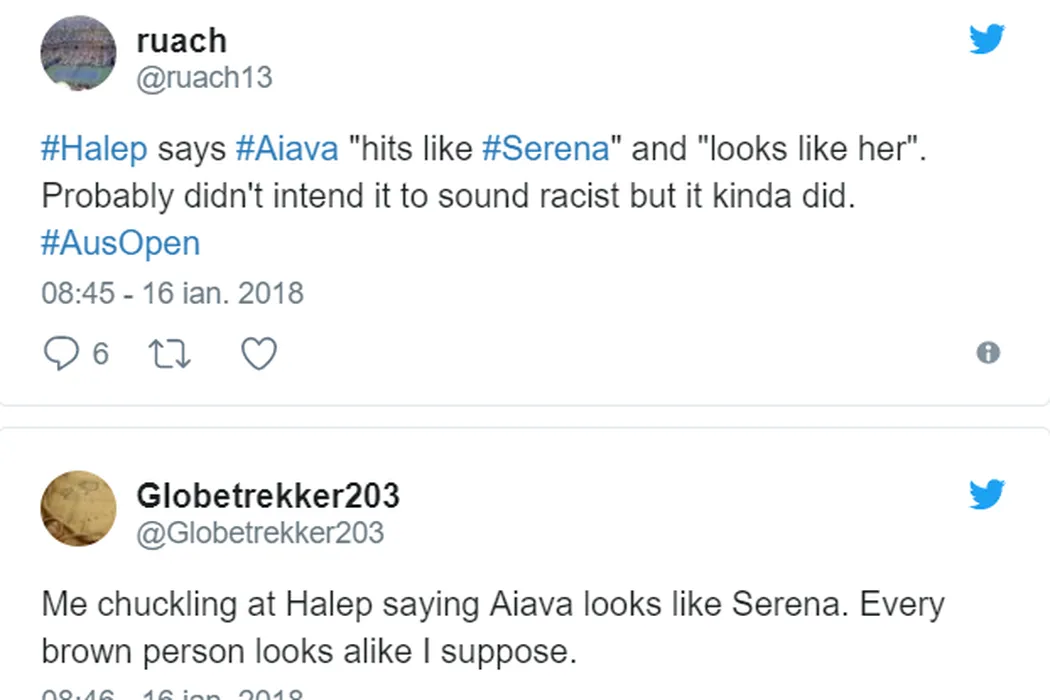Click the Twitter bird icon on Globetrekker203's tweet
The width and height of the screenshot is (1050, 700).
click(986, 494)
